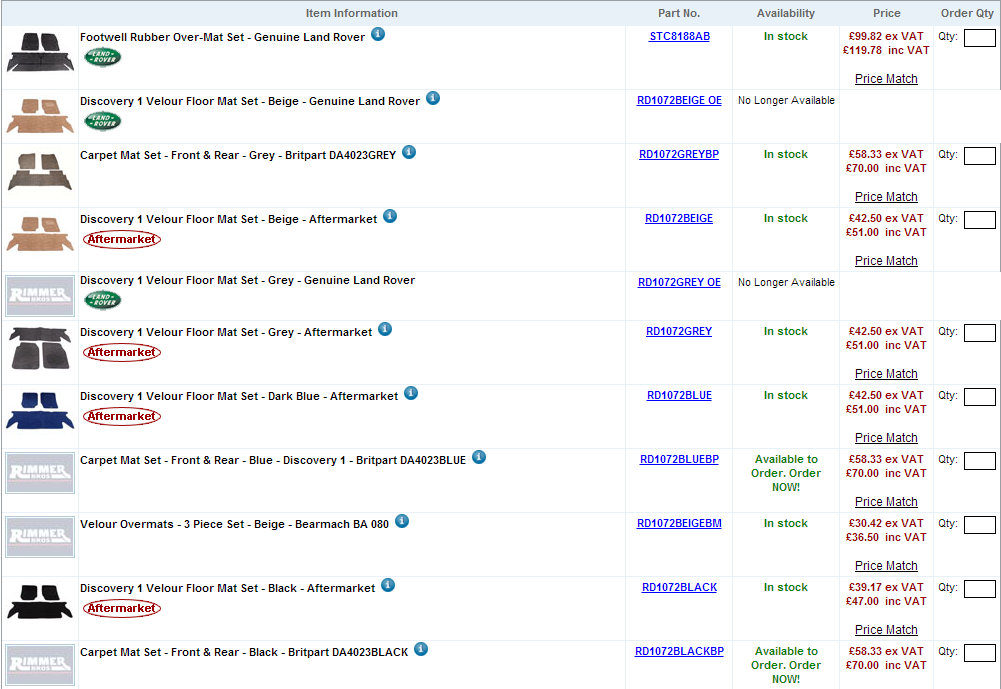Open info icon for Black Aftermarket velour set
1001x689 pixels.
[x=388, y=585]
